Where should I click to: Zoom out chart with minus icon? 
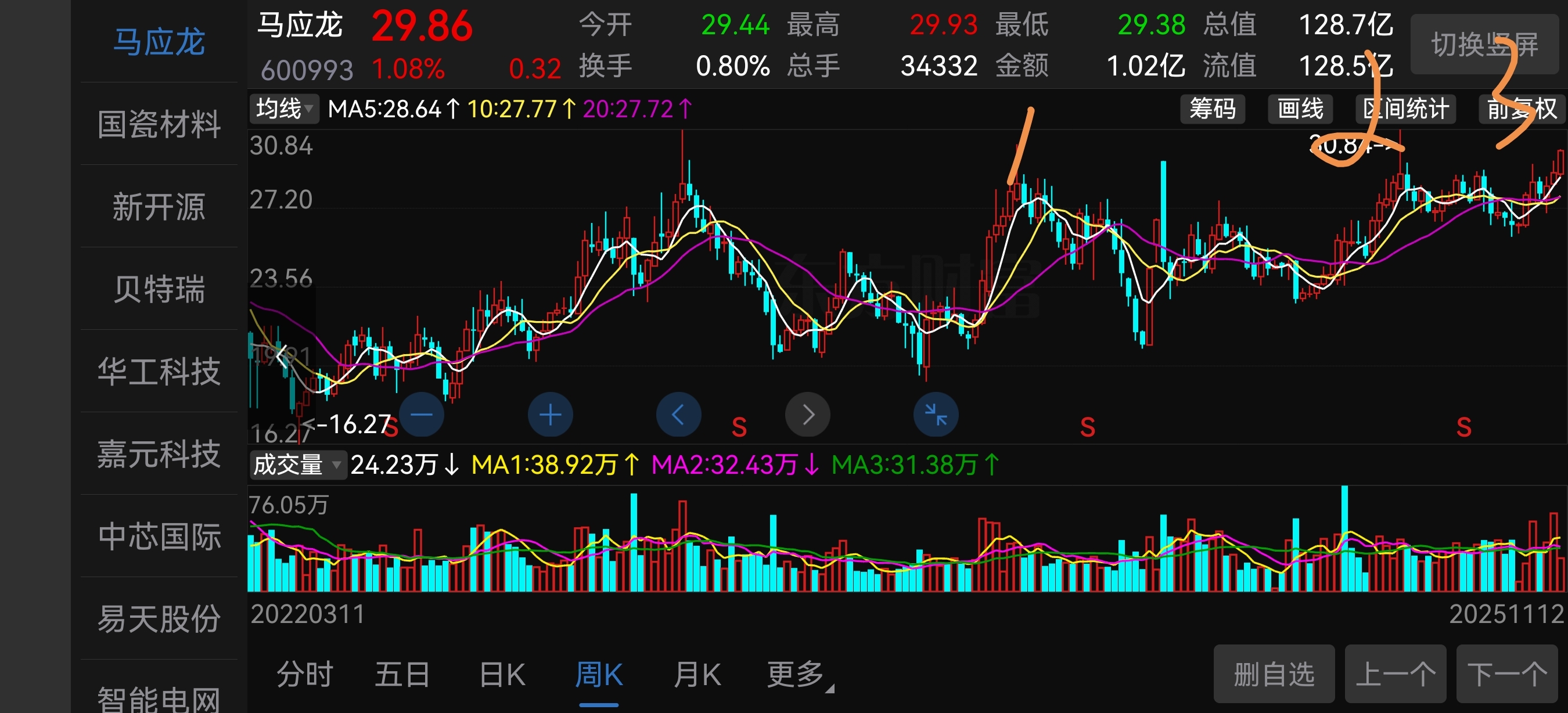click(x=421, y=415)
